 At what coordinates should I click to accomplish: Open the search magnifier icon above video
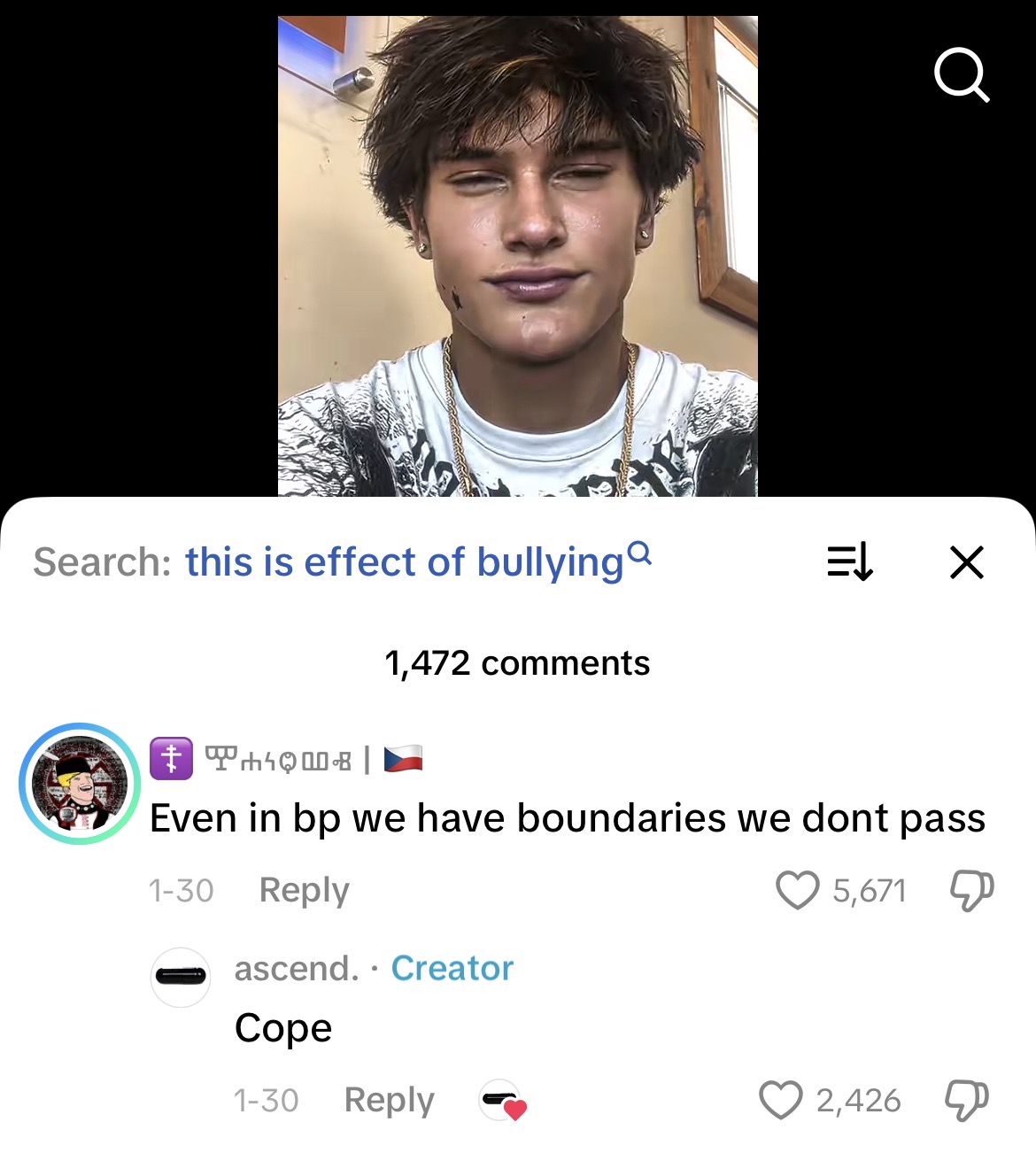pos(962,75)
